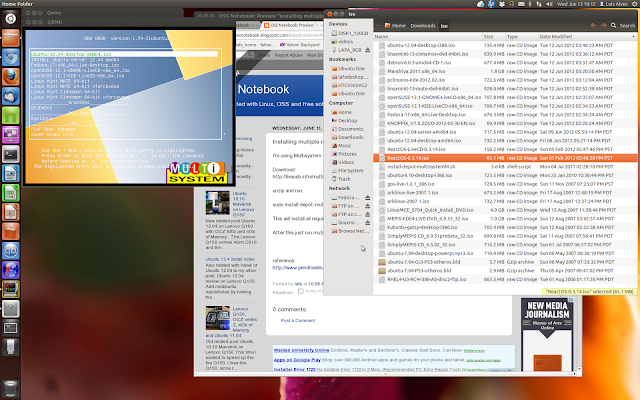Open the messaging envelope indicator
Image resolution: width=640 pixels, height=400 pixels.
click(x=521, y=4)
